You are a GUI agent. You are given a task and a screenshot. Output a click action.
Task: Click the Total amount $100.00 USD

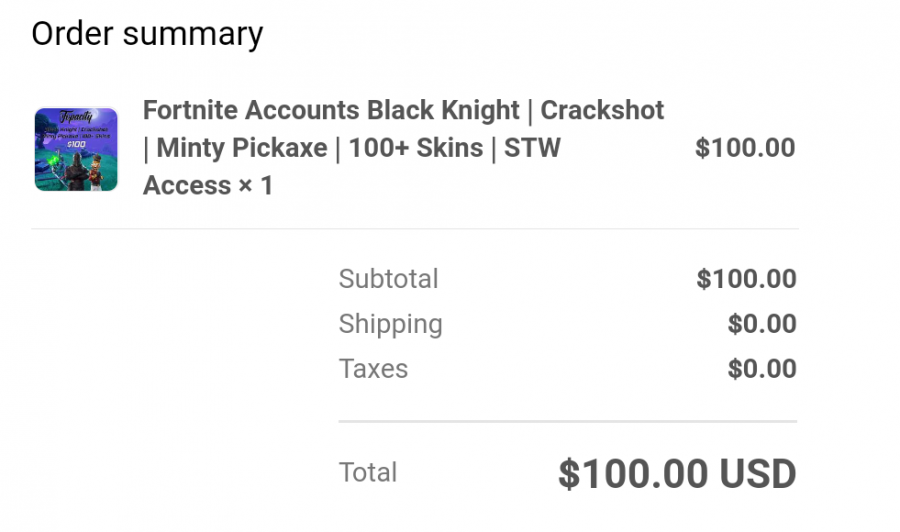tap(677, 474)
